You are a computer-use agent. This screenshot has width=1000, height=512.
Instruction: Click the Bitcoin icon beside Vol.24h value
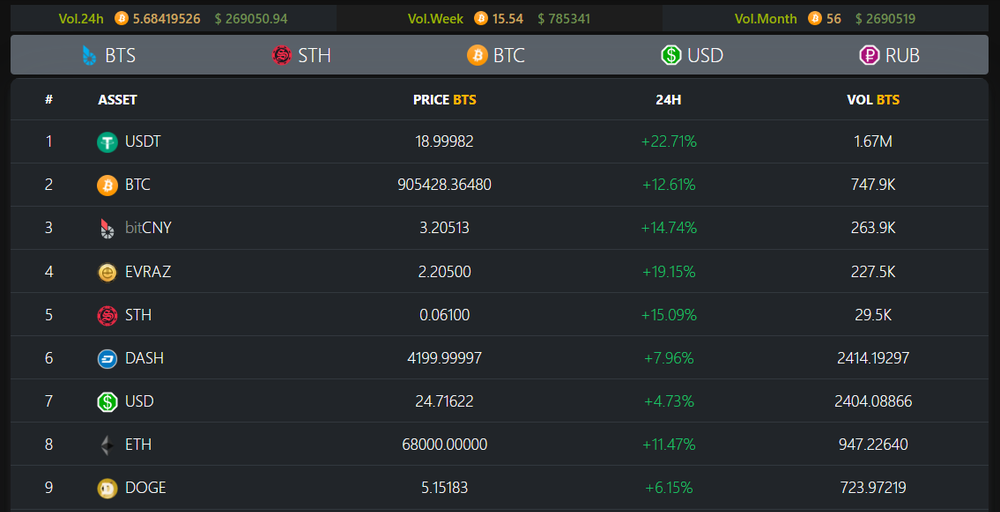(121, 18)
